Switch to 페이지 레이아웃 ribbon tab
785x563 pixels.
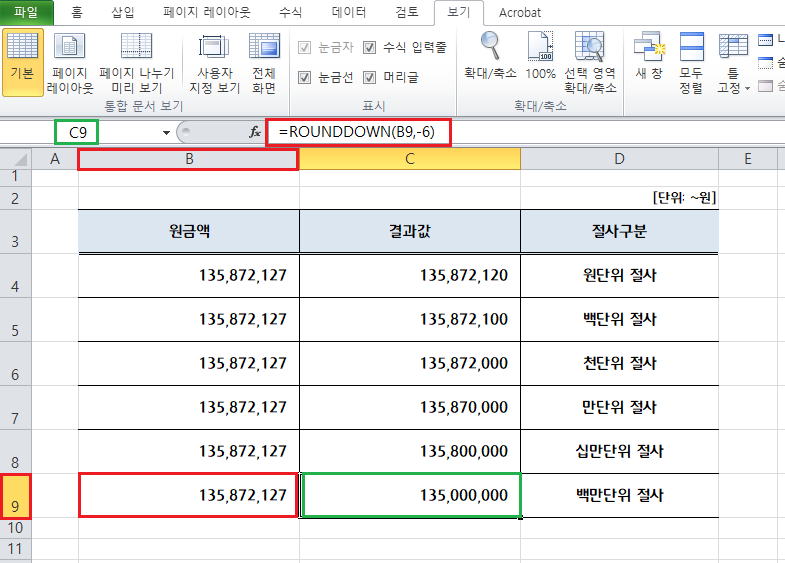[x=207, y=12]
